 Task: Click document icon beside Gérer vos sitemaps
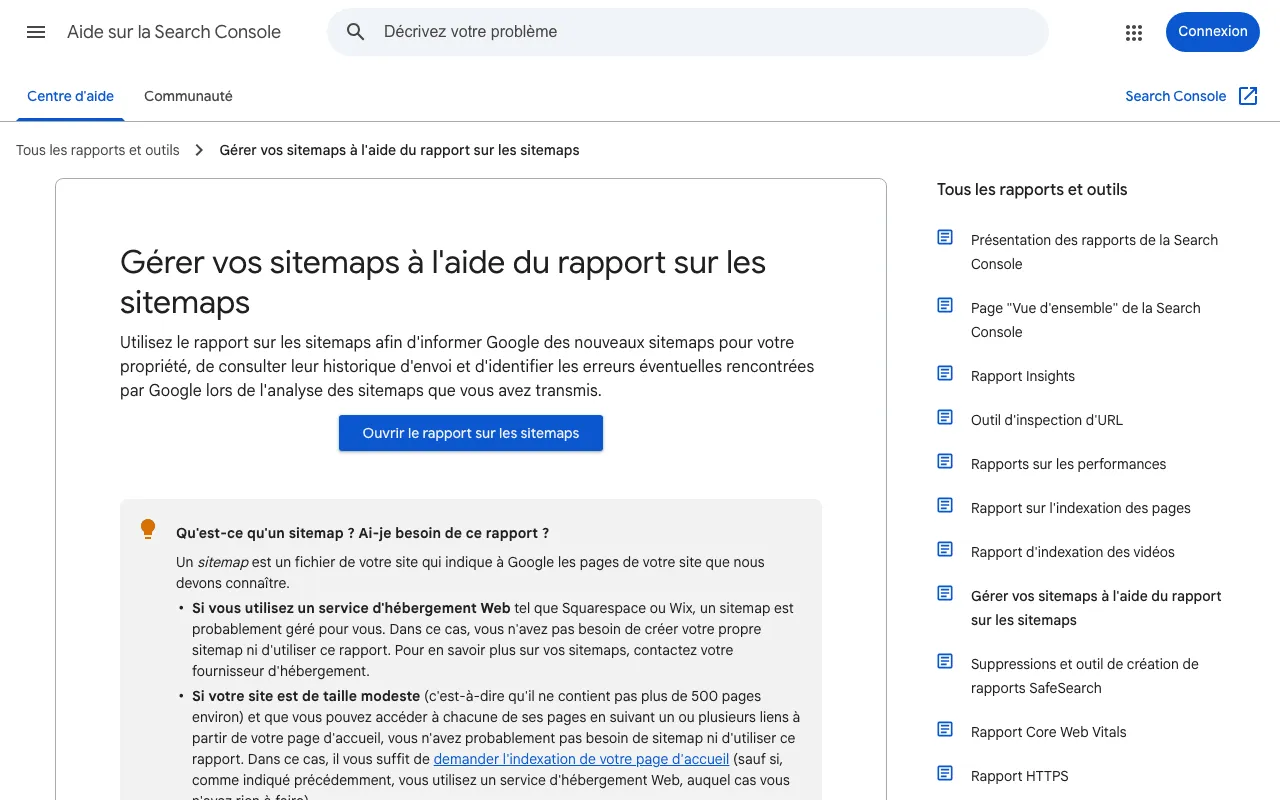[x=945, y=593]
